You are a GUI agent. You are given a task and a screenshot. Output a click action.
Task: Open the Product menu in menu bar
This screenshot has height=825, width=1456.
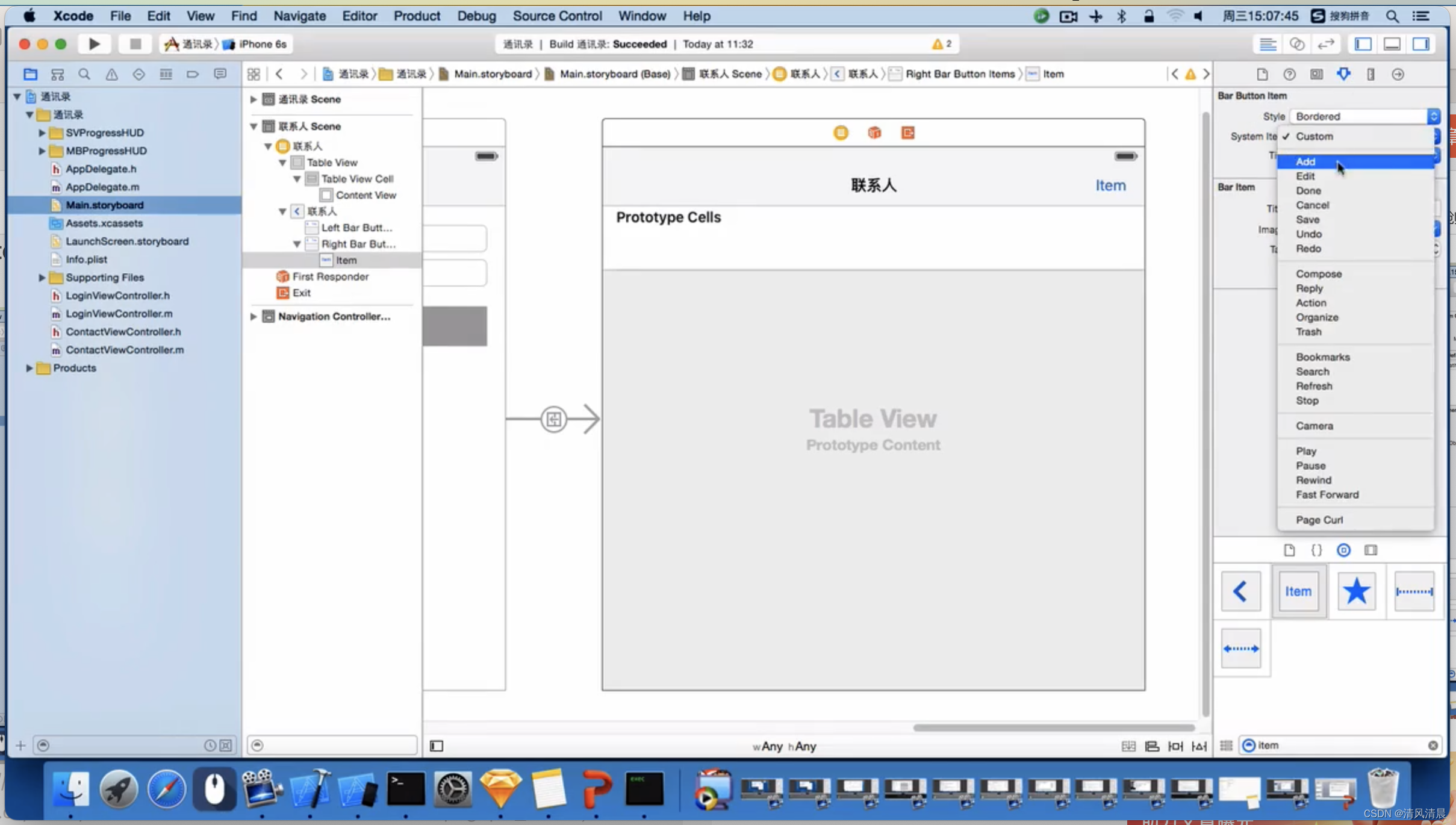click(x=417, y=16)
